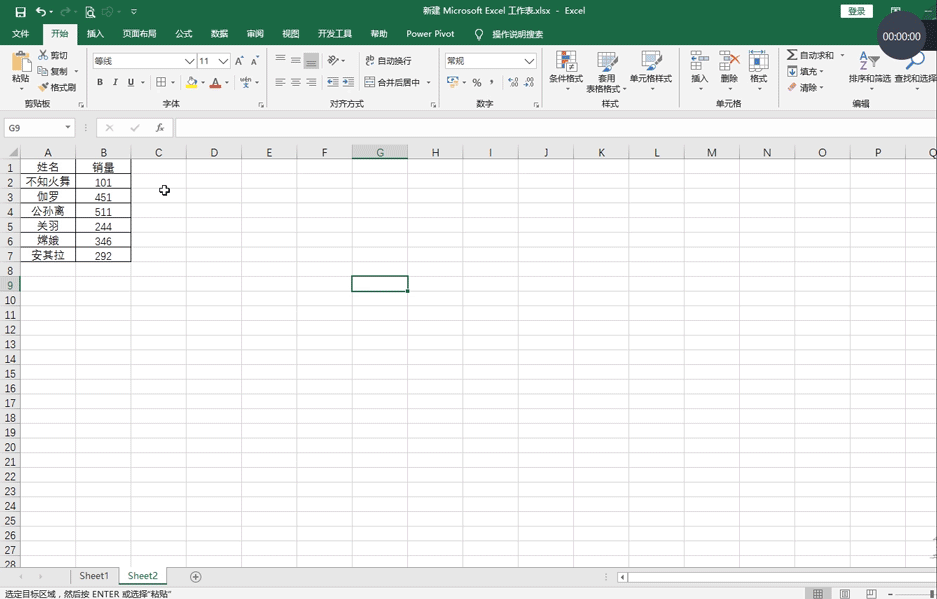
Task: Click the Copy icon
Action: 43,71
